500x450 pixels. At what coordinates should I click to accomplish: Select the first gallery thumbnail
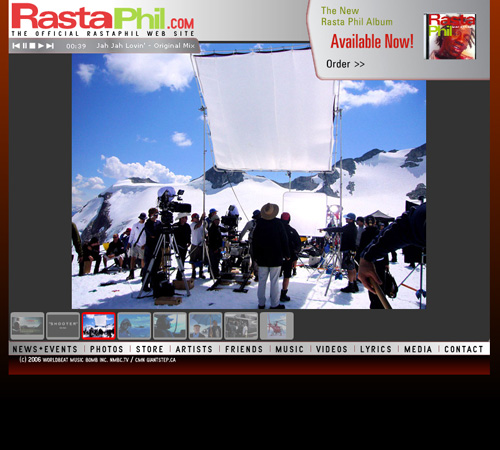[27, 326]
